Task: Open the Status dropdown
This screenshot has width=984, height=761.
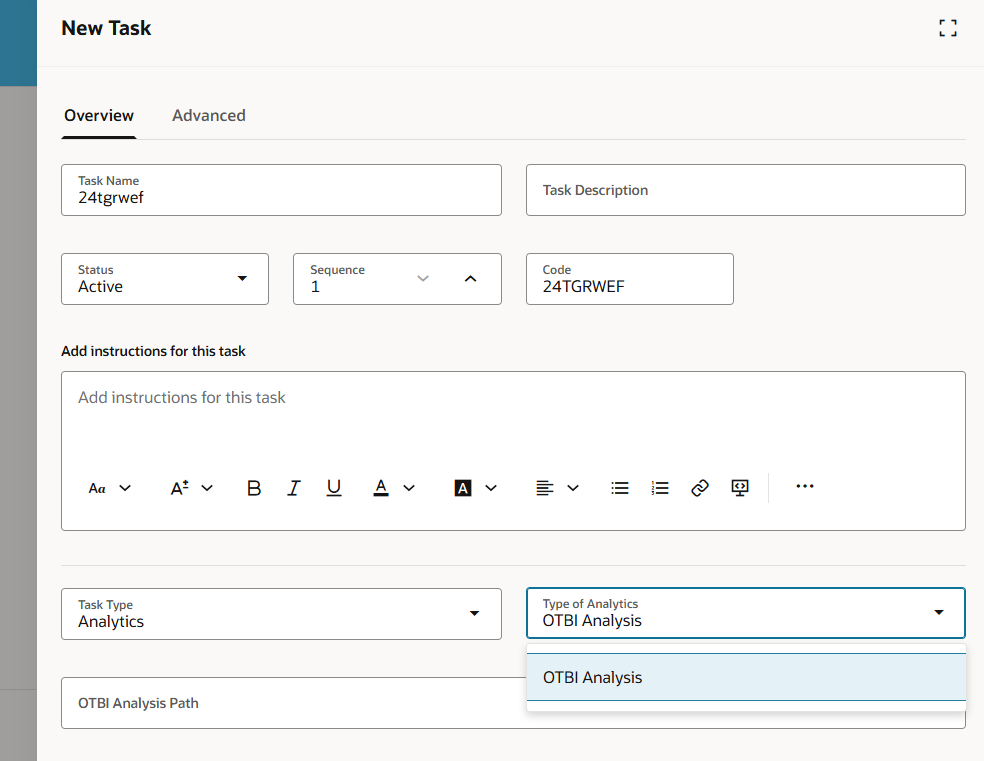Action: click(x=241, y=279)
